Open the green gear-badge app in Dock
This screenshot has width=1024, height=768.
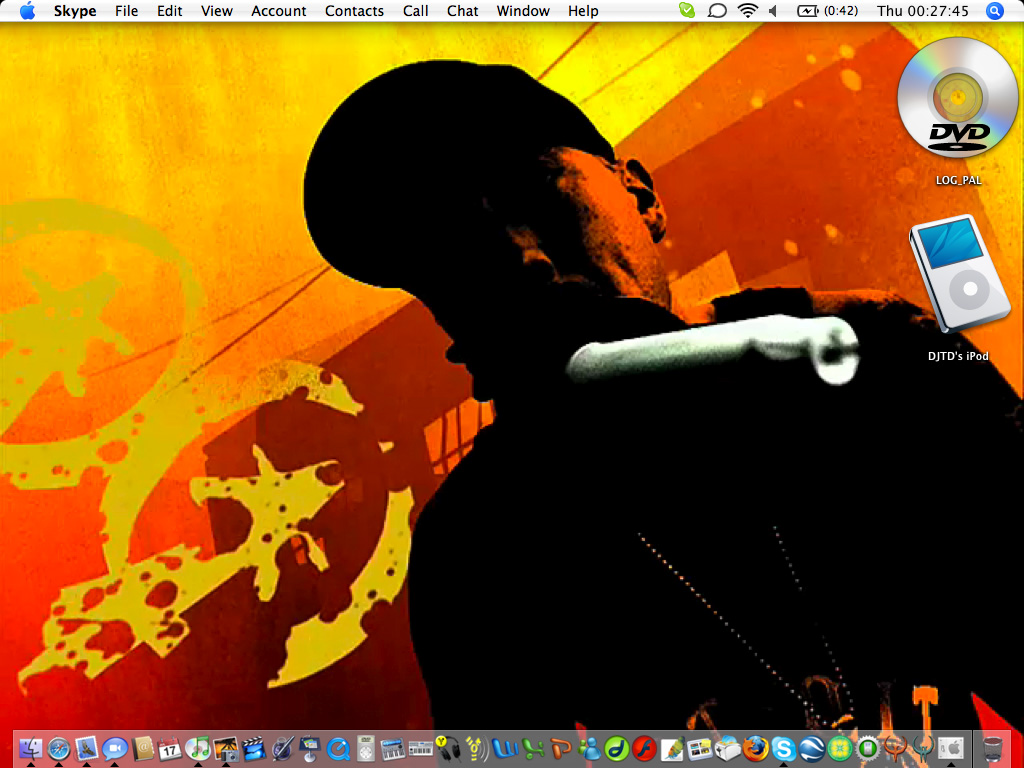867,748
